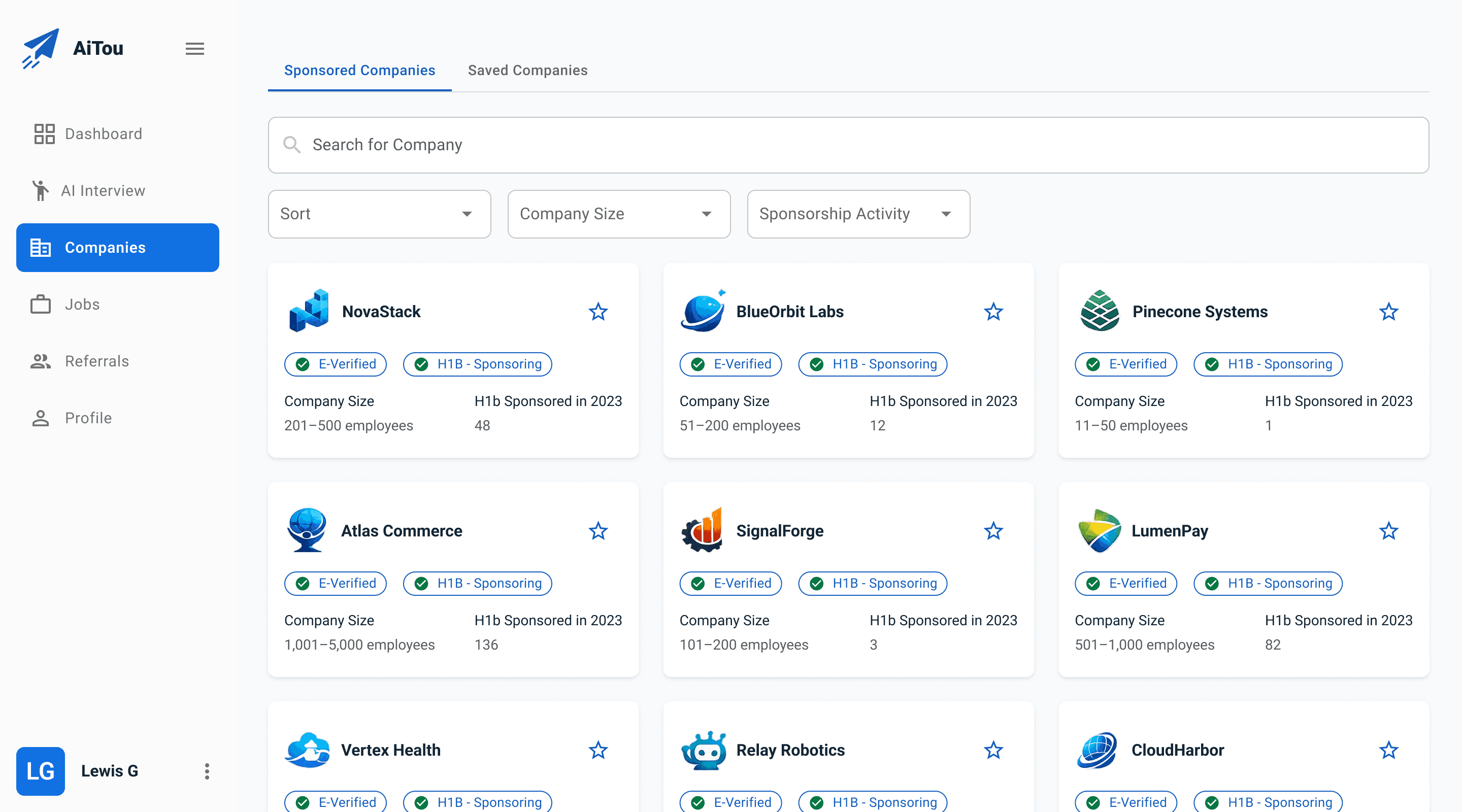Screen dimensions: 1462x812
Task: Click the Lewis G username
Action: tap(110, 771)
